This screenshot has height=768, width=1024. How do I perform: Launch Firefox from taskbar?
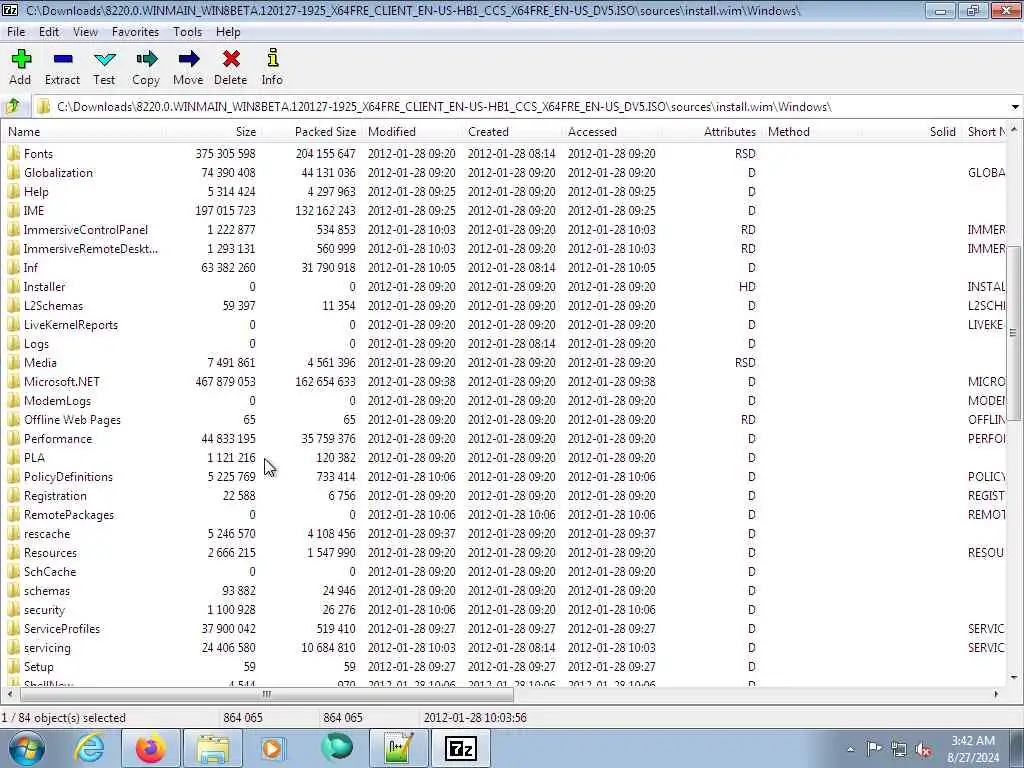[x=151, y=748]
